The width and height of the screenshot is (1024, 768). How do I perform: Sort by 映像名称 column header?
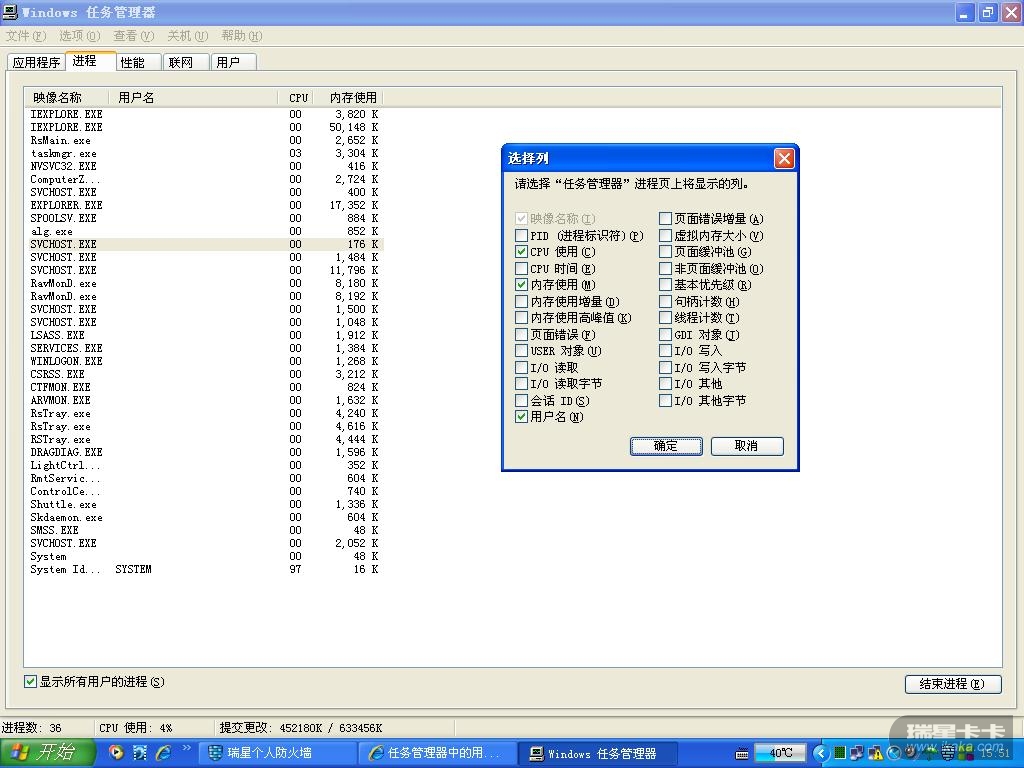click(x=67, y=97)
